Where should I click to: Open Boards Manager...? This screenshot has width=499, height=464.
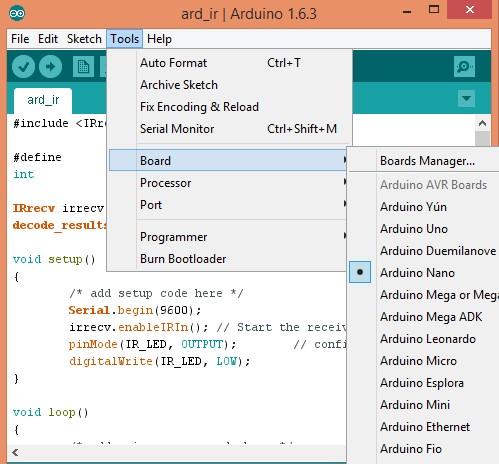(x=423, y=161)
